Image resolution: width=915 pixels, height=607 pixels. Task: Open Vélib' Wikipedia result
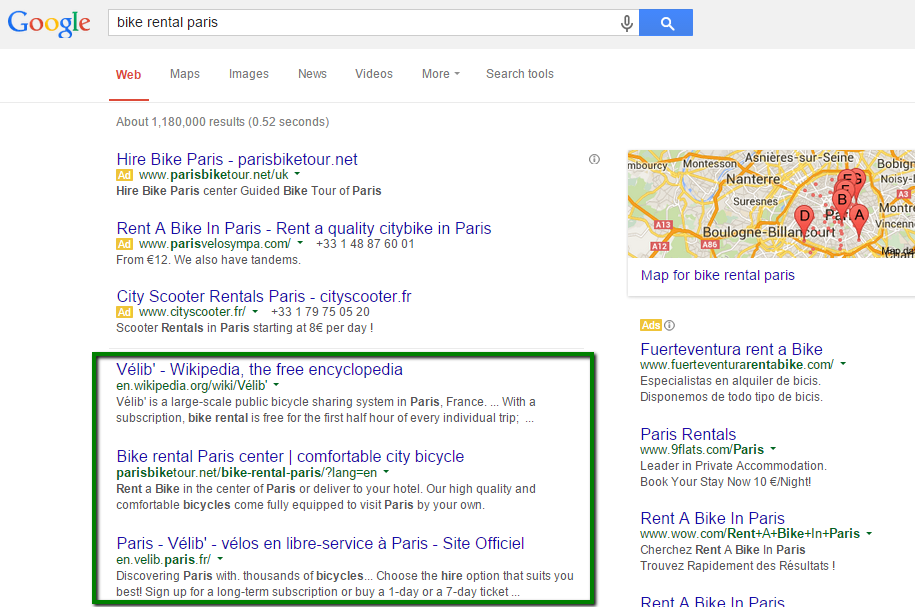click(x=260, y=369)
